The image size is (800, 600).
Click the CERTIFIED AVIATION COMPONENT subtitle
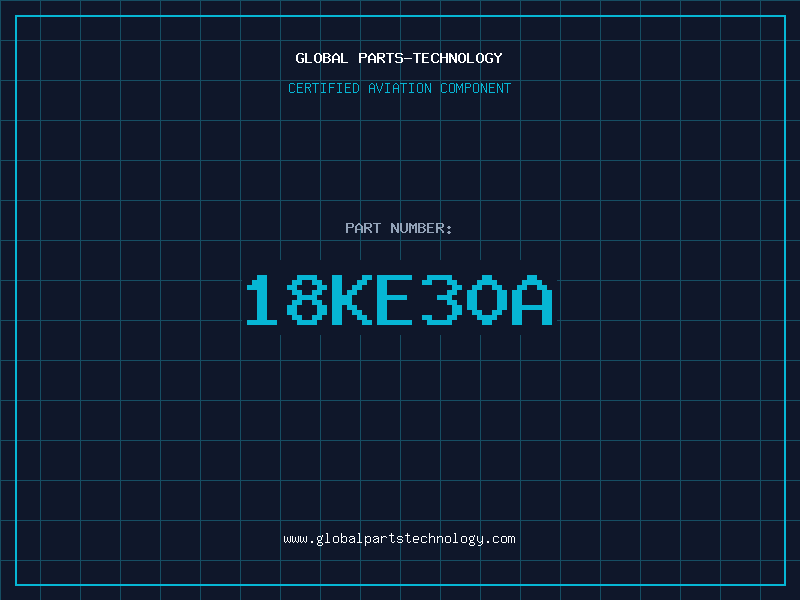[399, 88]
